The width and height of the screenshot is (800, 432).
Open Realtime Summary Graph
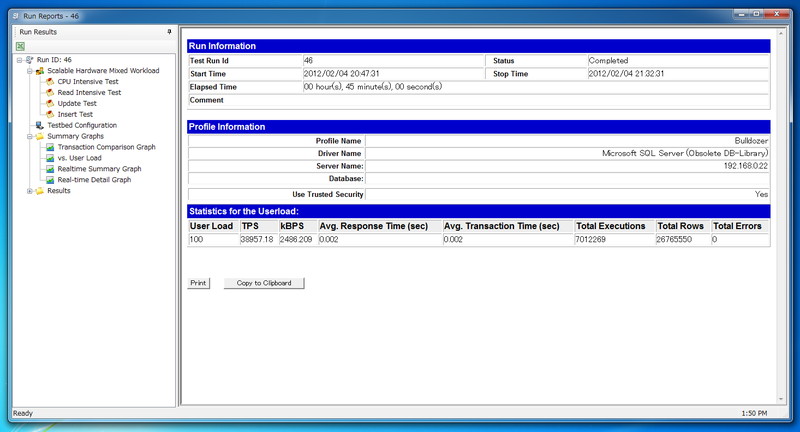click(x=99, y=169)
